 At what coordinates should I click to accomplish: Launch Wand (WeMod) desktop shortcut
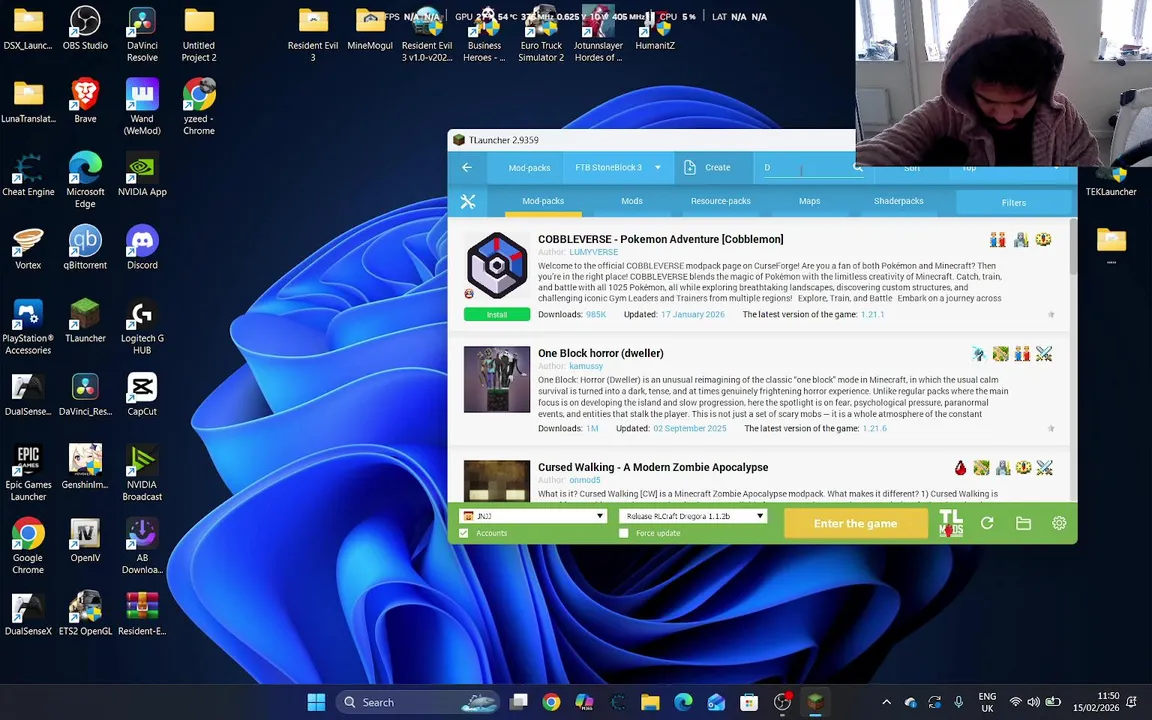(x=142, y=107)
